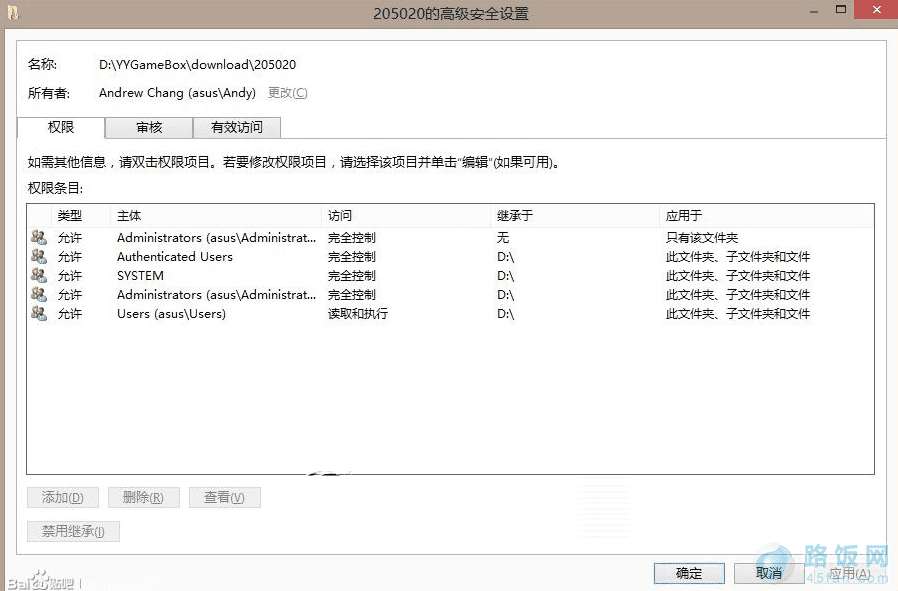Click the group icon of the Administrators entry inherited from D:\

point(39,294)
